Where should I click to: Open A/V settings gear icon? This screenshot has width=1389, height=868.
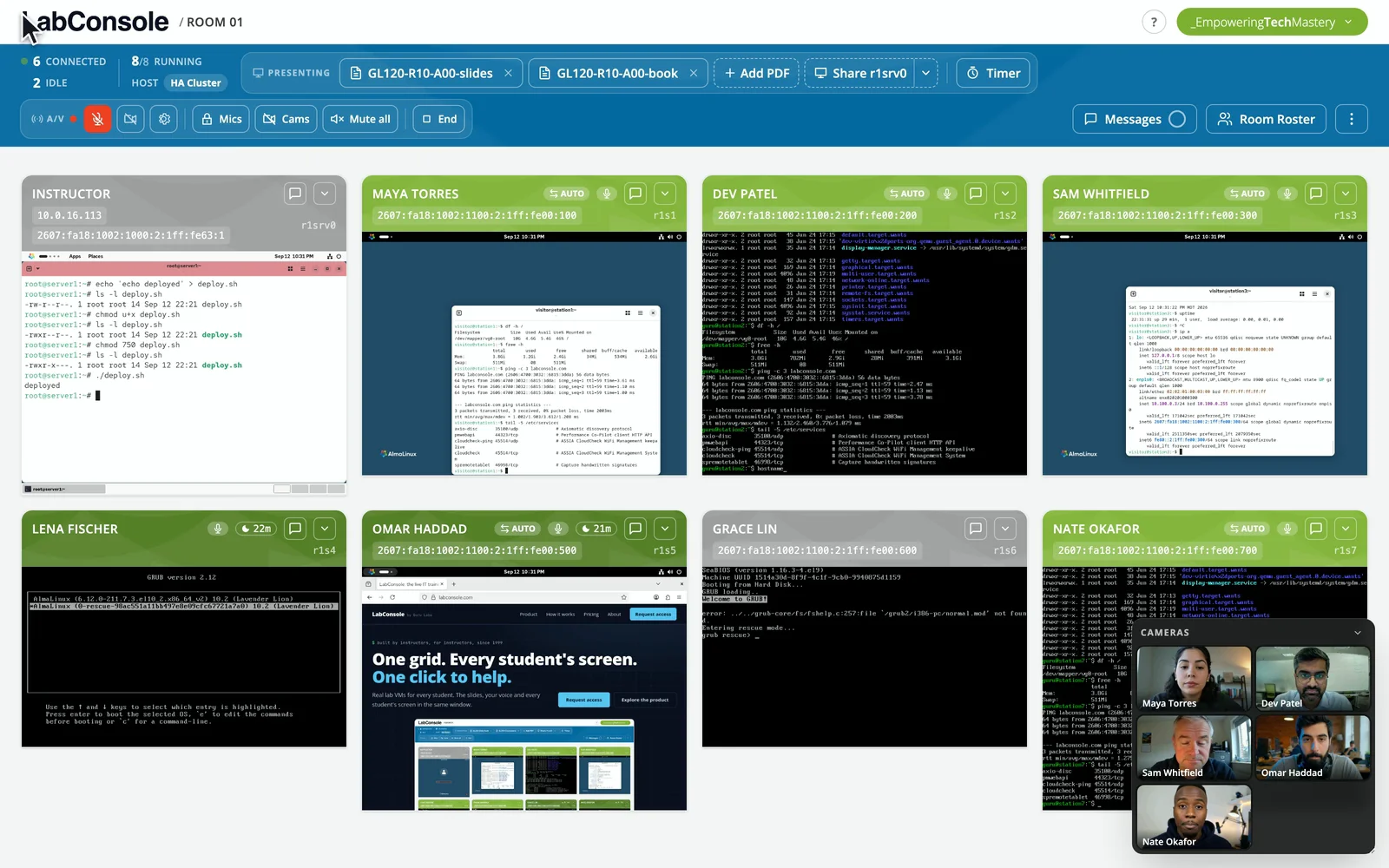coord(164,119)
